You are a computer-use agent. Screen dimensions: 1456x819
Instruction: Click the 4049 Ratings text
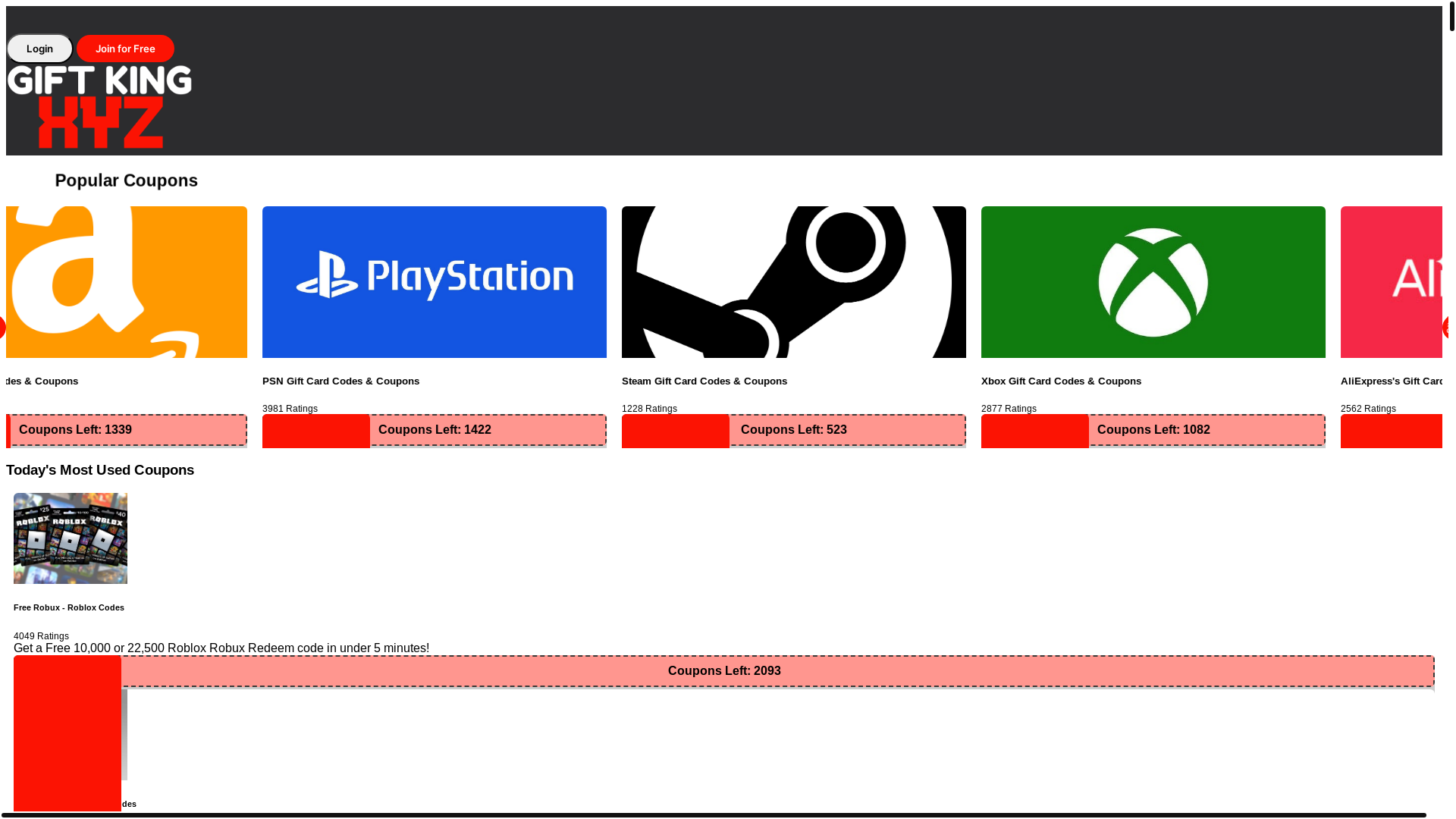click(x=41, y=636)
